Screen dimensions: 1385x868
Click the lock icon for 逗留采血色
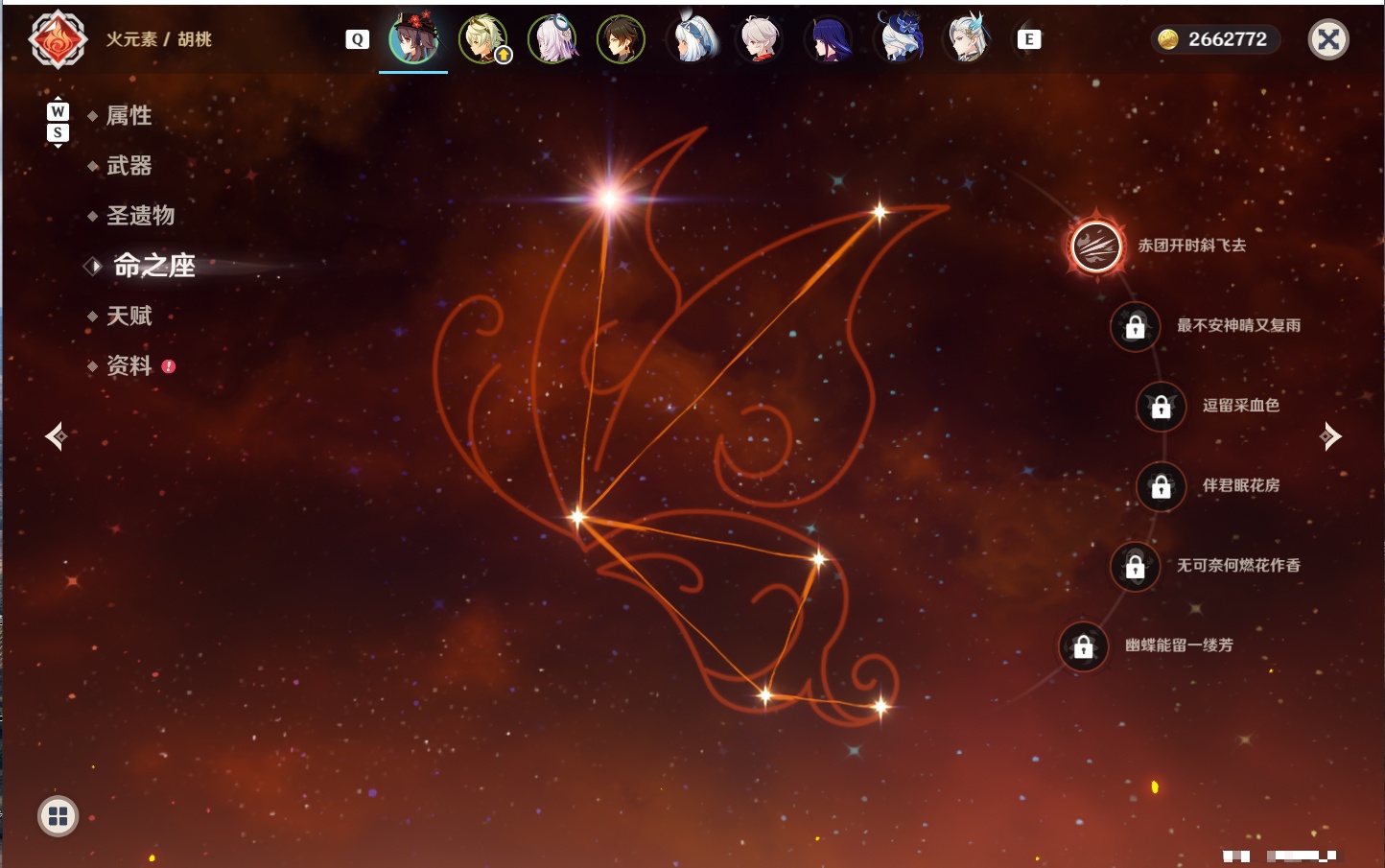tap(1161, 406)
